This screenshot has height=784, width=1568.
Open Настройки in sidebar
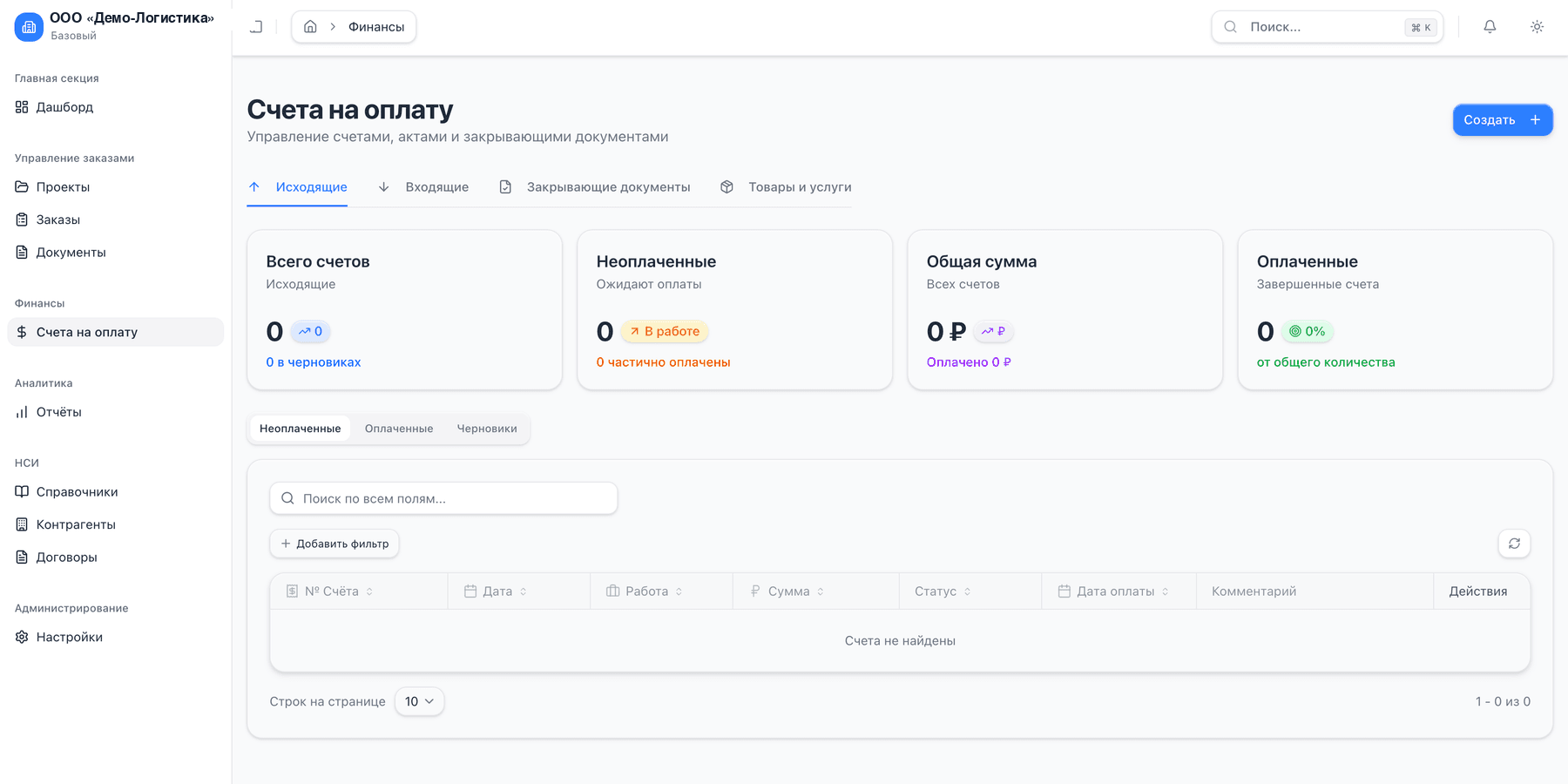115,637
